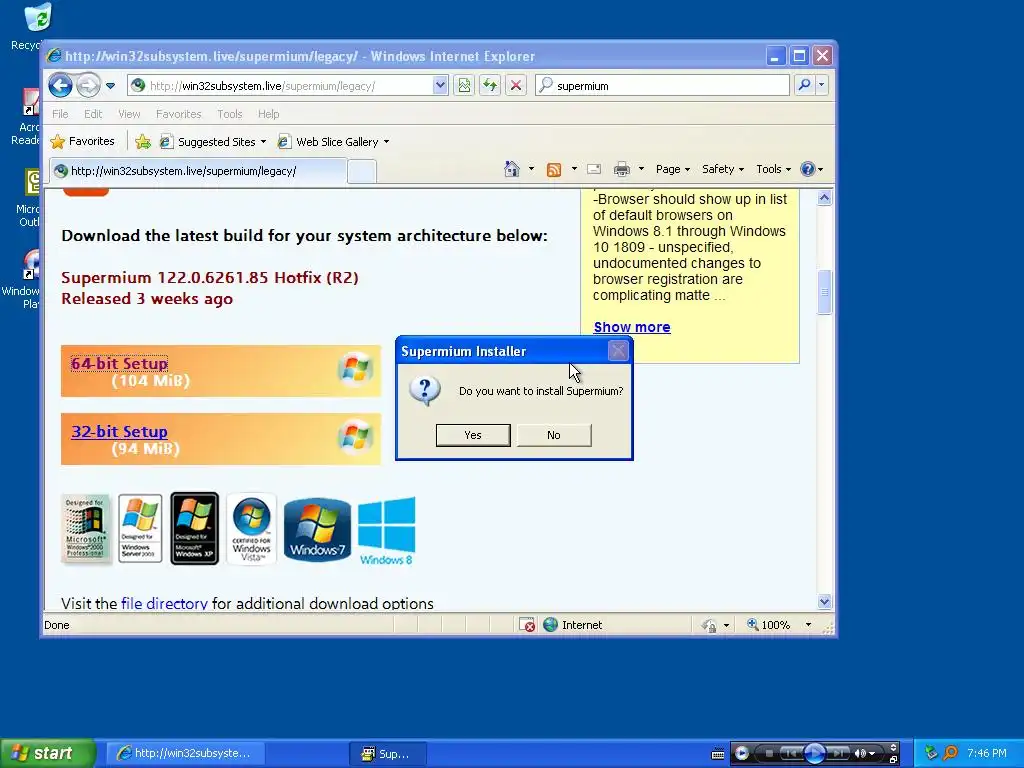Click the Read Mail envelope icon

point(594,169)
